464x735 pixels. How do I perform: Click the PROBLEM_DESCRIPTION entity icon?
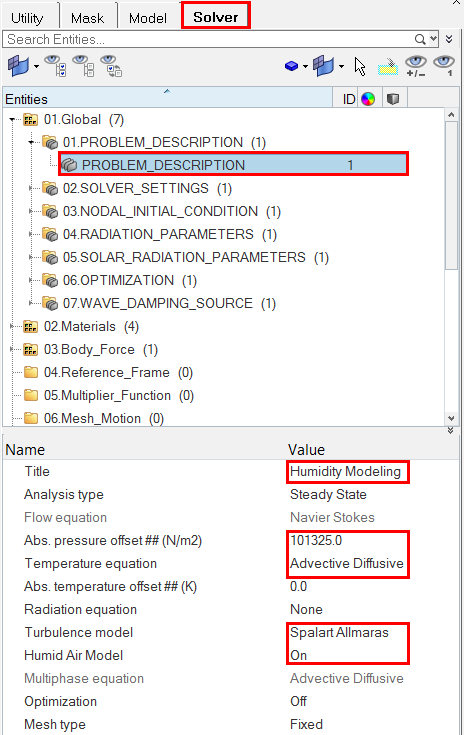coord(69,165)
